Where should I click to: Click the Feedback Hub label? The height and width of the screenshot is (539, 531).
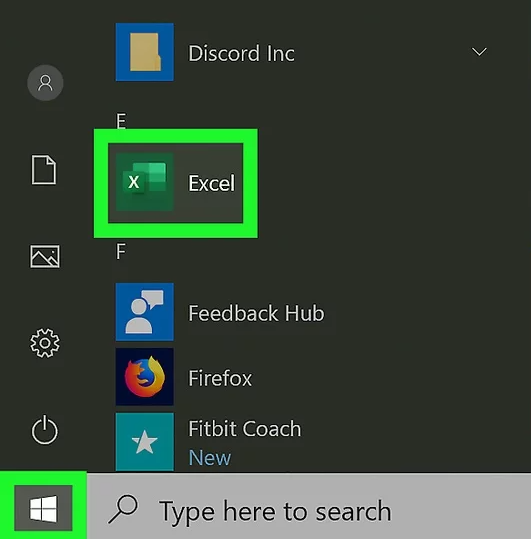click(256, 313)
